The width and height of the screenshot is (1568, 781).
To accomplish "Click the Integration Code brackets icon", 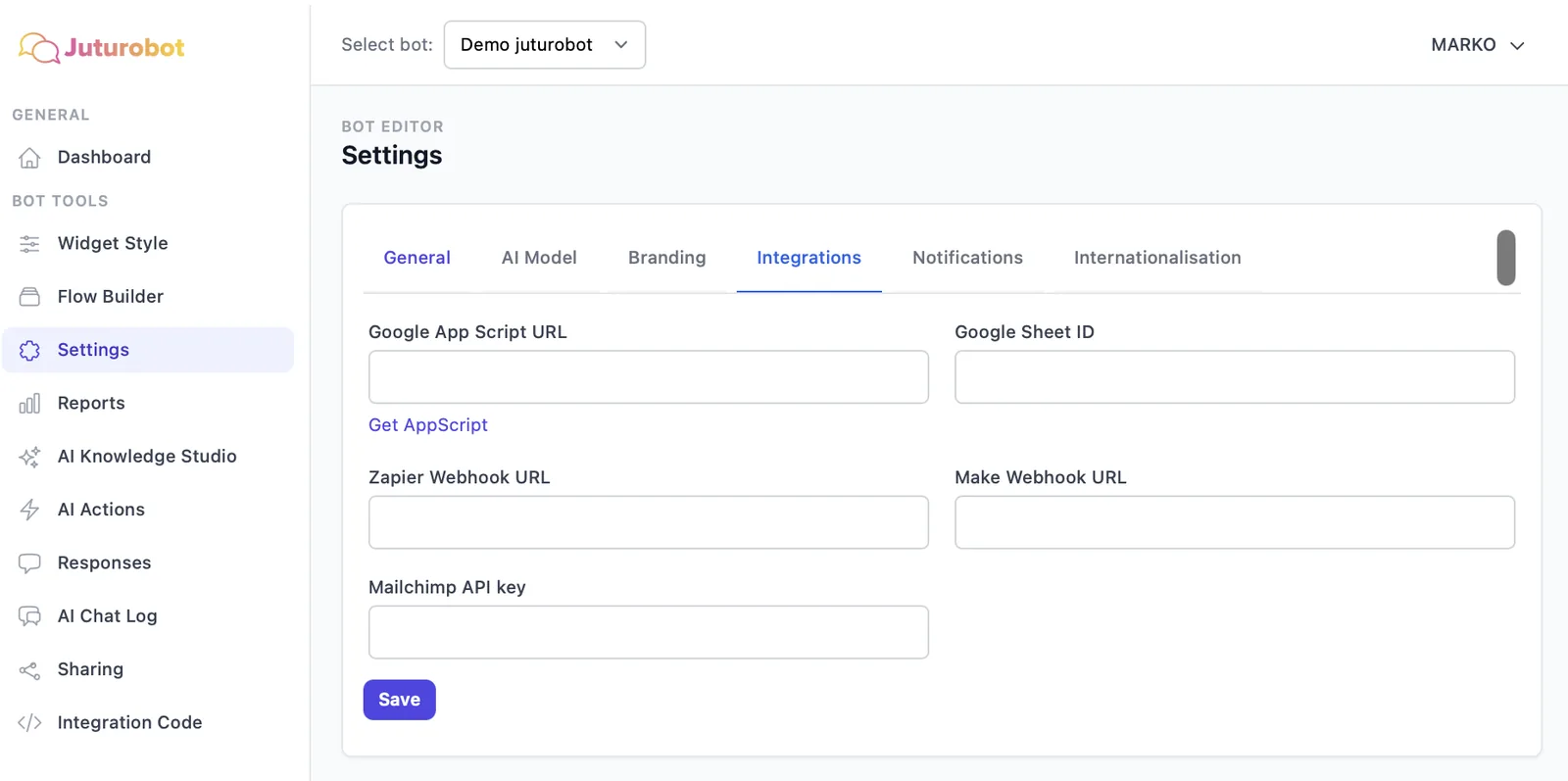I will coord(29,723).
